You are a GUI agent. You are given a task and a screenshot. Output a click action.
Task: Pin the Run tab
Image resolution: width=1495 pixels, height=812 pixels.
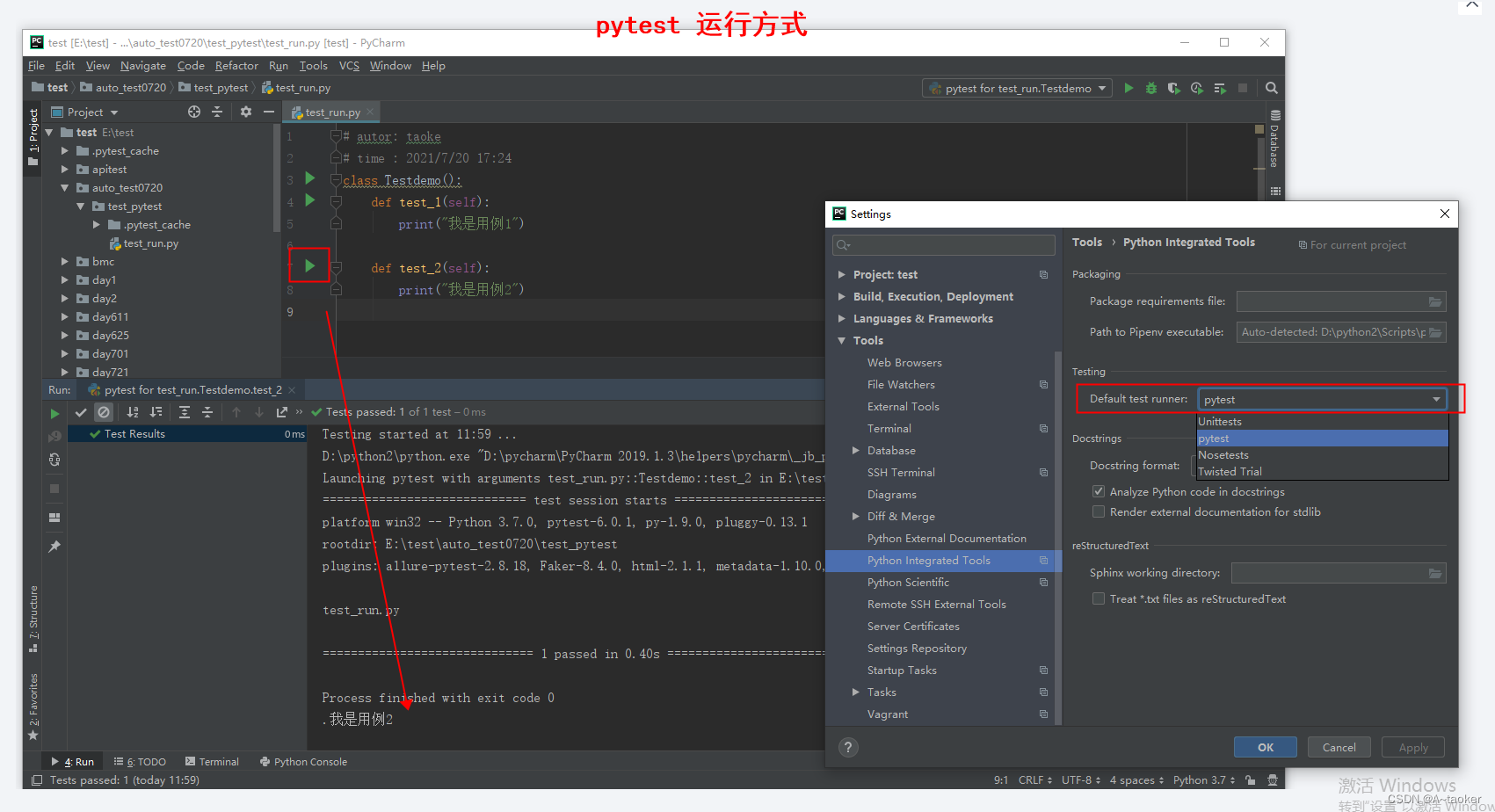coord(54,547)
